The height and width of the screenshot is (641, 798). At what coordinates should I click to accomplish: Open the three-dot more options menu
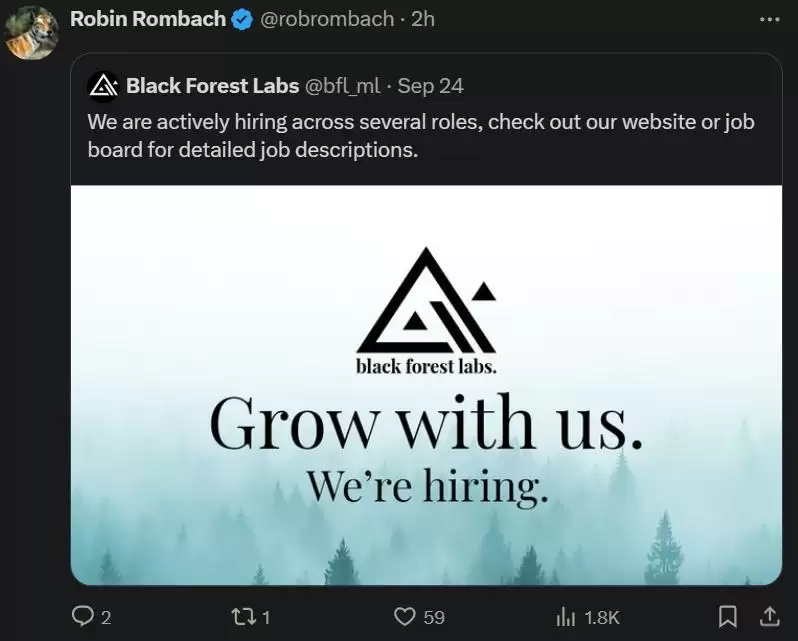point(769,20)
